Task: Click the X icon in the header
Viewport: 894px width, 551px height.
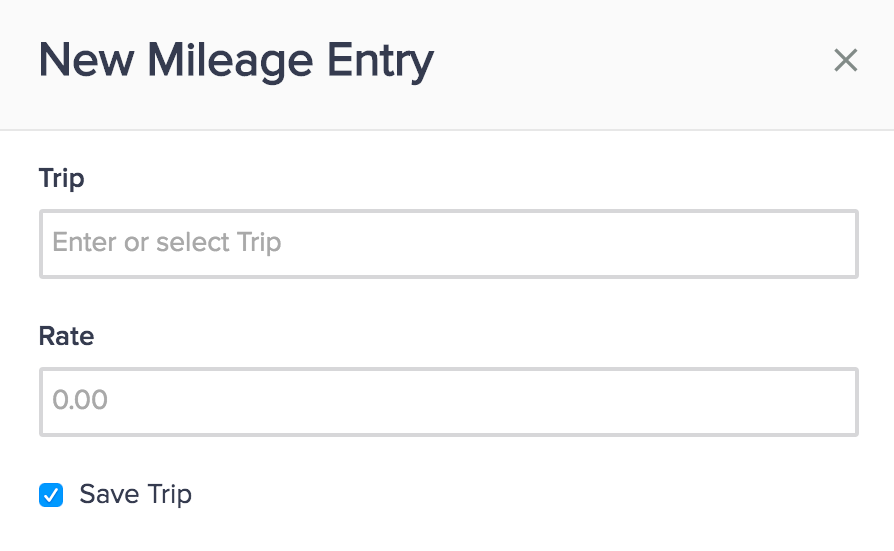Action: pyautogui.click(x=845, y=61)
